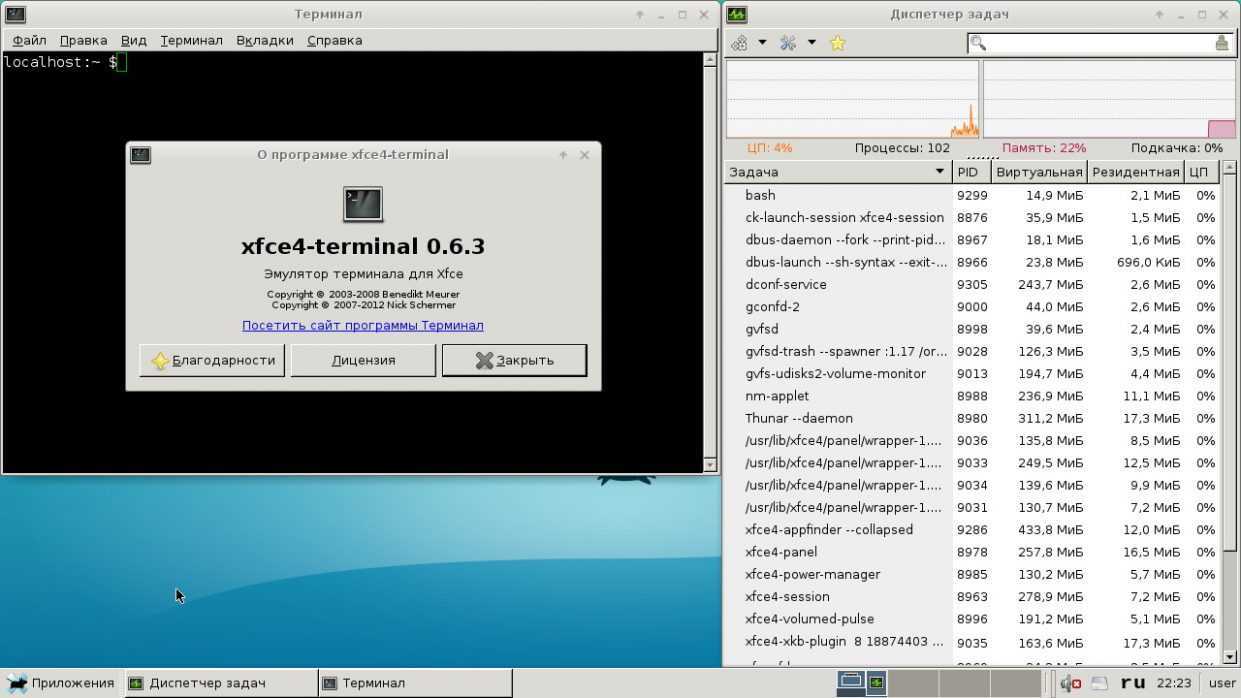The height and width of the screenshot is (698, 1241).
Task: Open the task manager settings tools icon
Action: [x=788, y=43]
